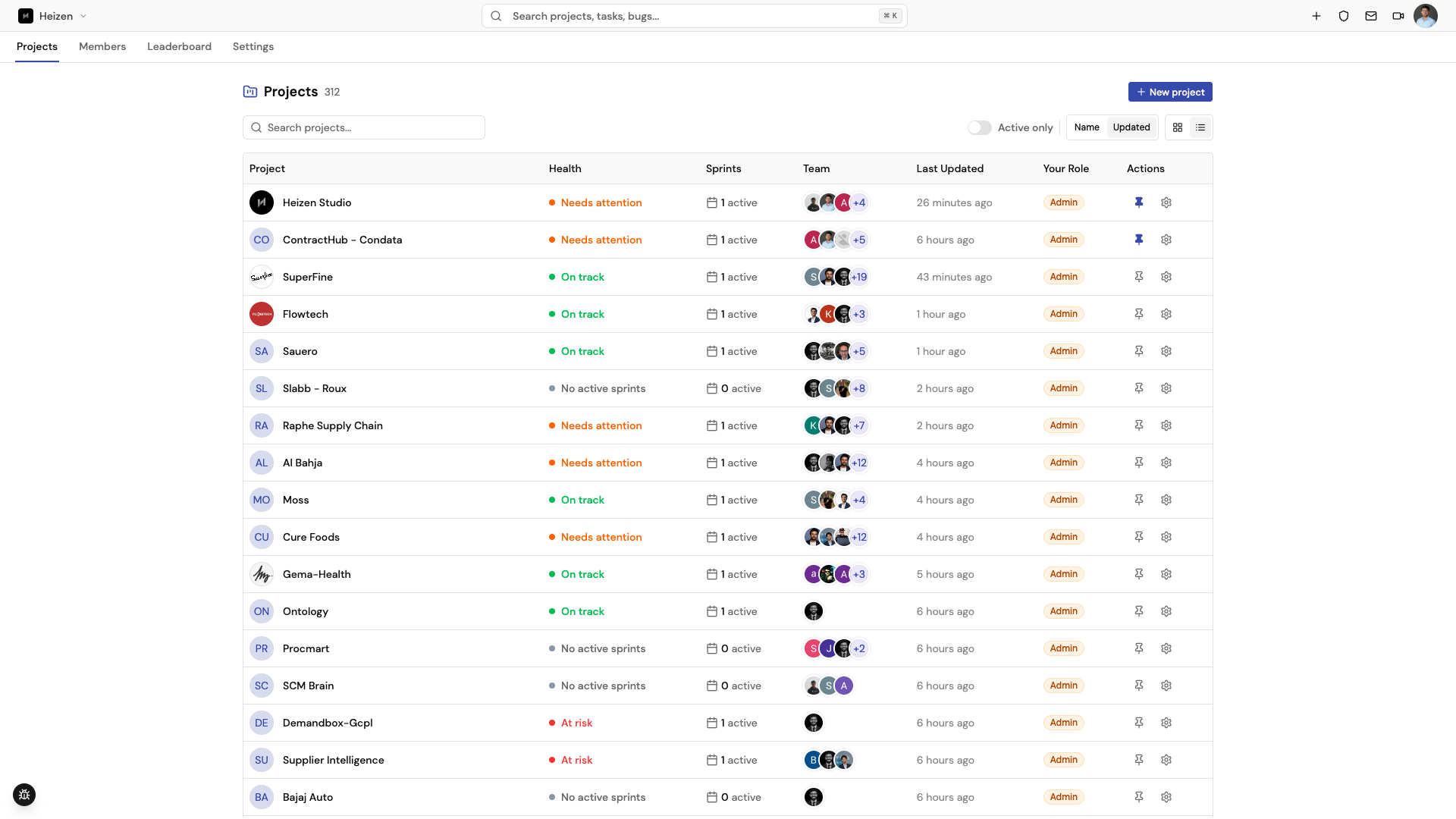Unpin the Heizen Studio project

(x=1139, y=202)
